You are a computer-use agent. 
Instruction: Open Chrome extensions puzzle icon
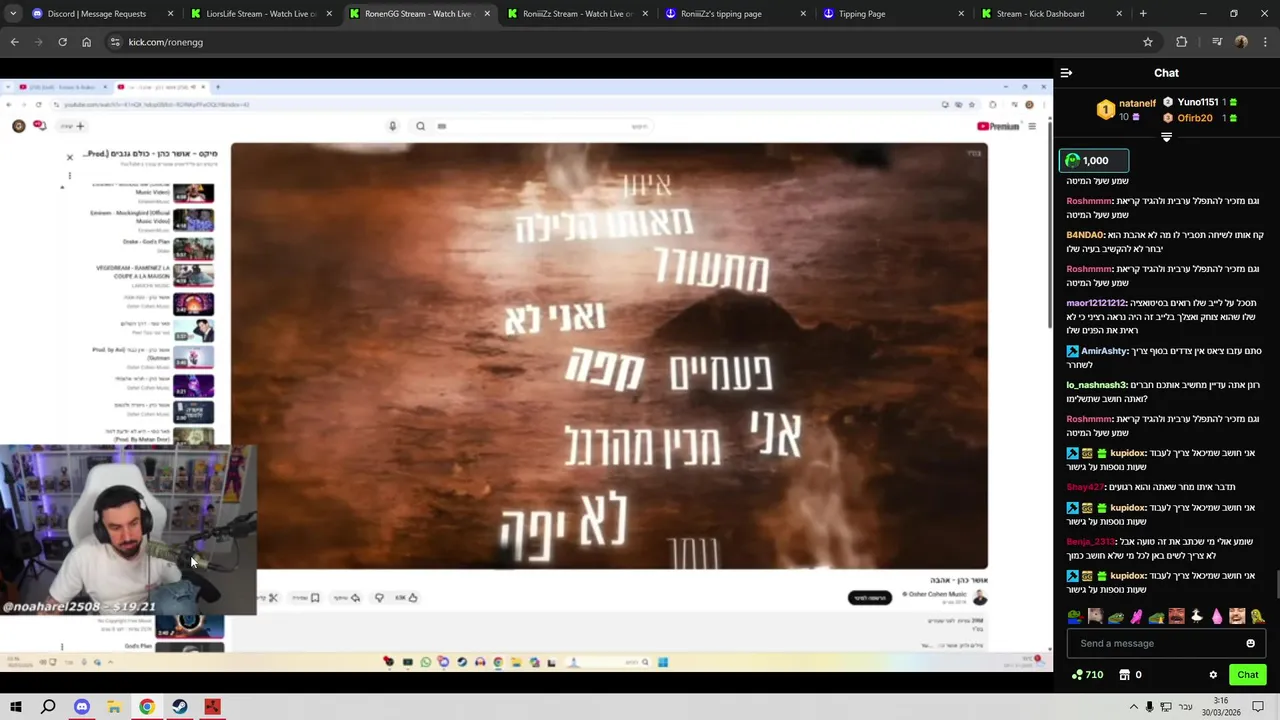click(1181, 42)
